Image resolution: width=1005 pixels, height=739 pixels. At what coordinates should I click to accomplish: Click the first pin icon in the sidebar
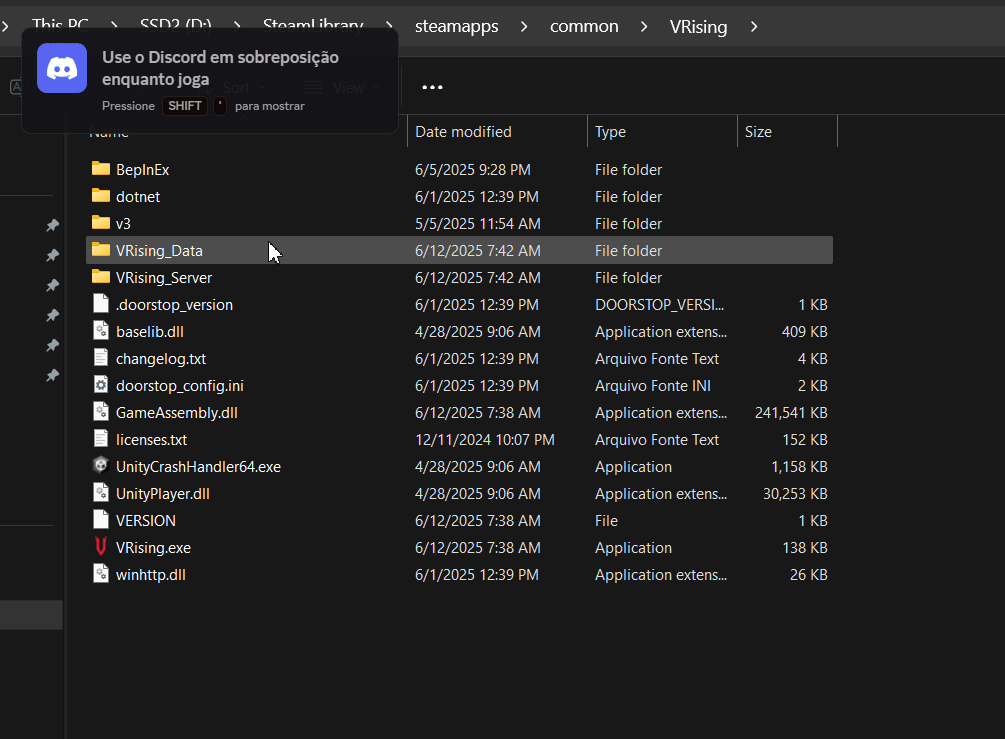53,225
